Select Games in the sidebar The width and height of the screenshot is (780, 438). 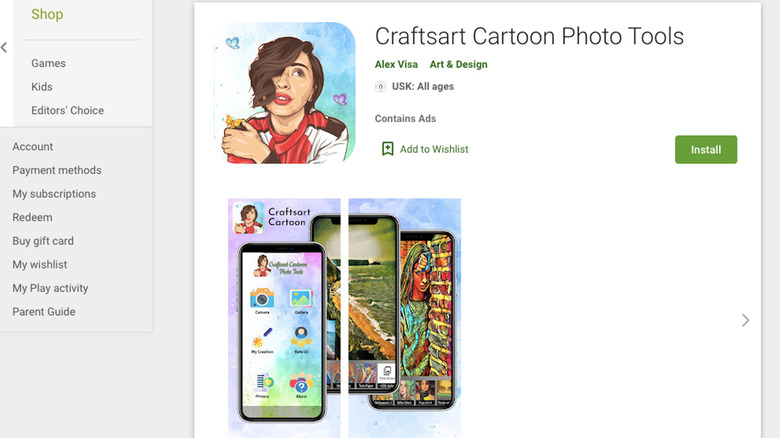tap(48, 63)
